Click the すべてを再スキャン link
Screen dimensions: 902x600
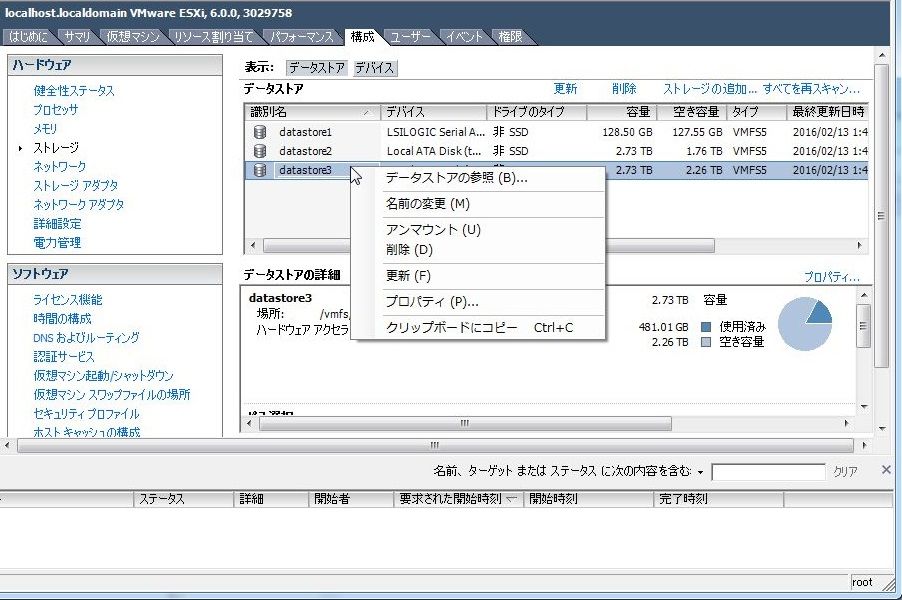click(811, 89)
